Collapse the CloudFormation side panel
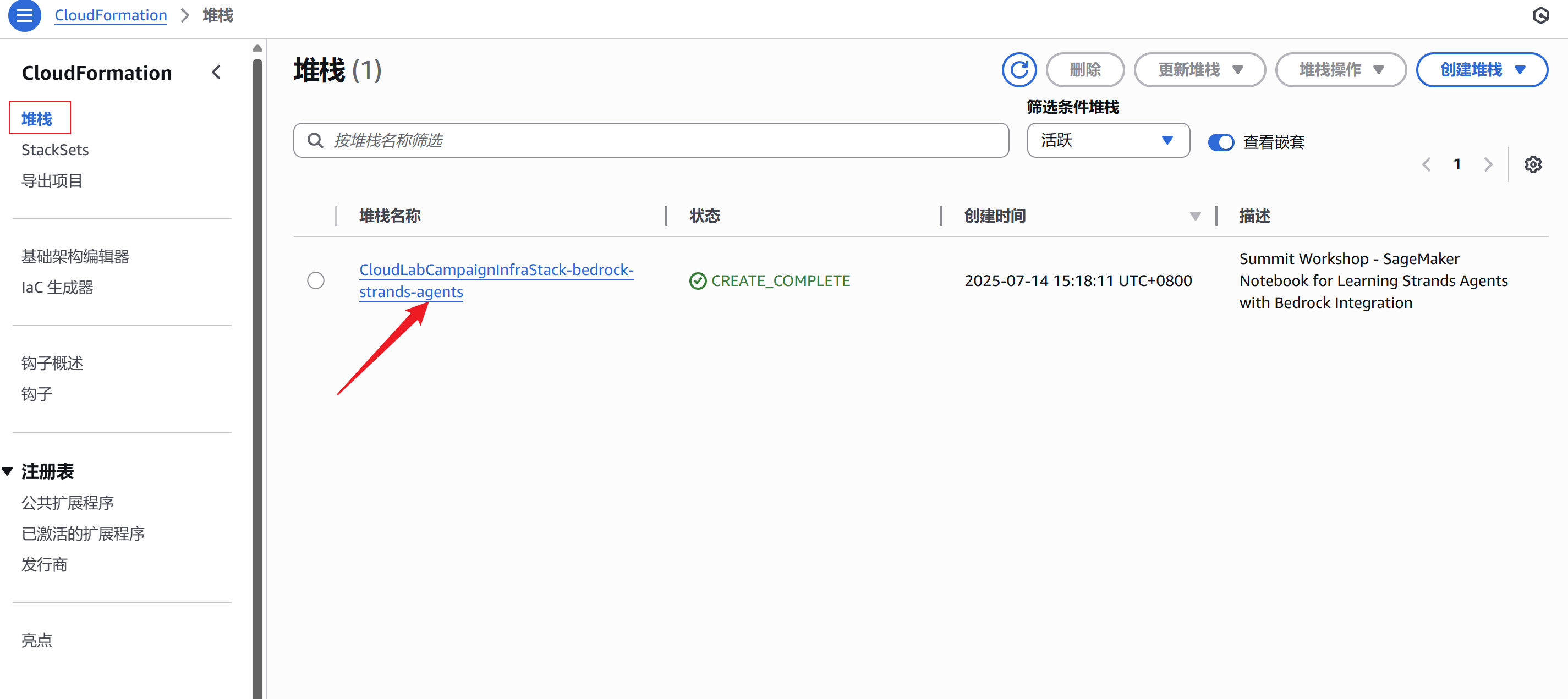This screenshot has height=699, width=1568. [x=216, y=73]
